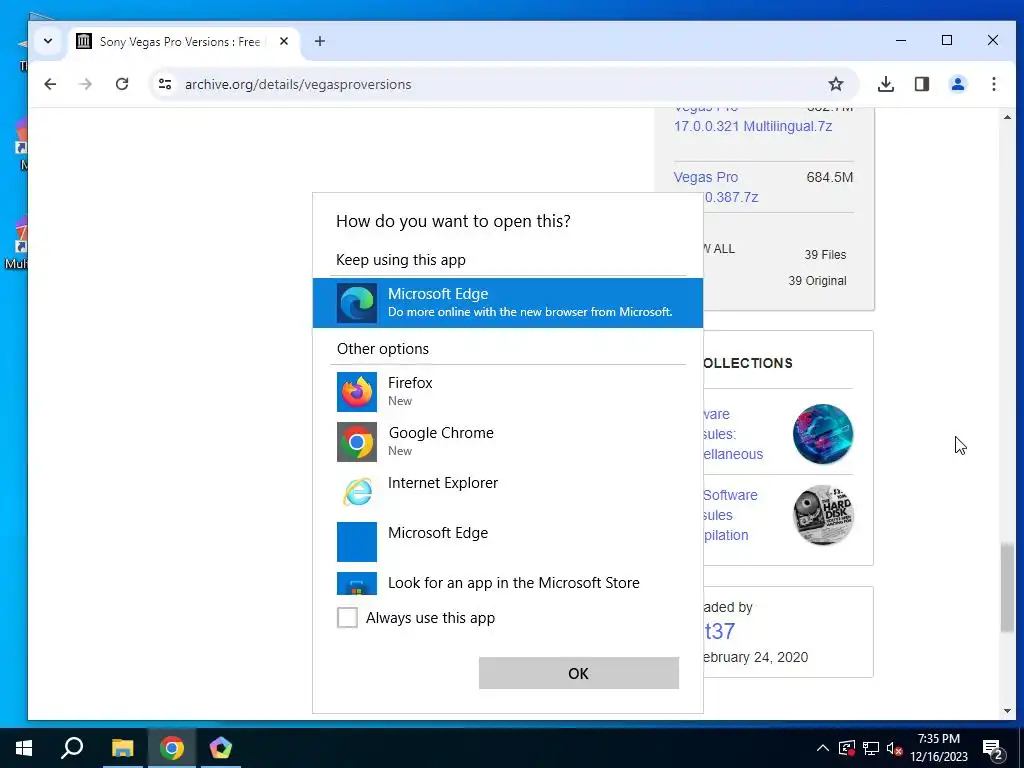Screen dimensions: 1024x768
Task: Click the Chrome icon on the taskbar
Action: point(172,748)
